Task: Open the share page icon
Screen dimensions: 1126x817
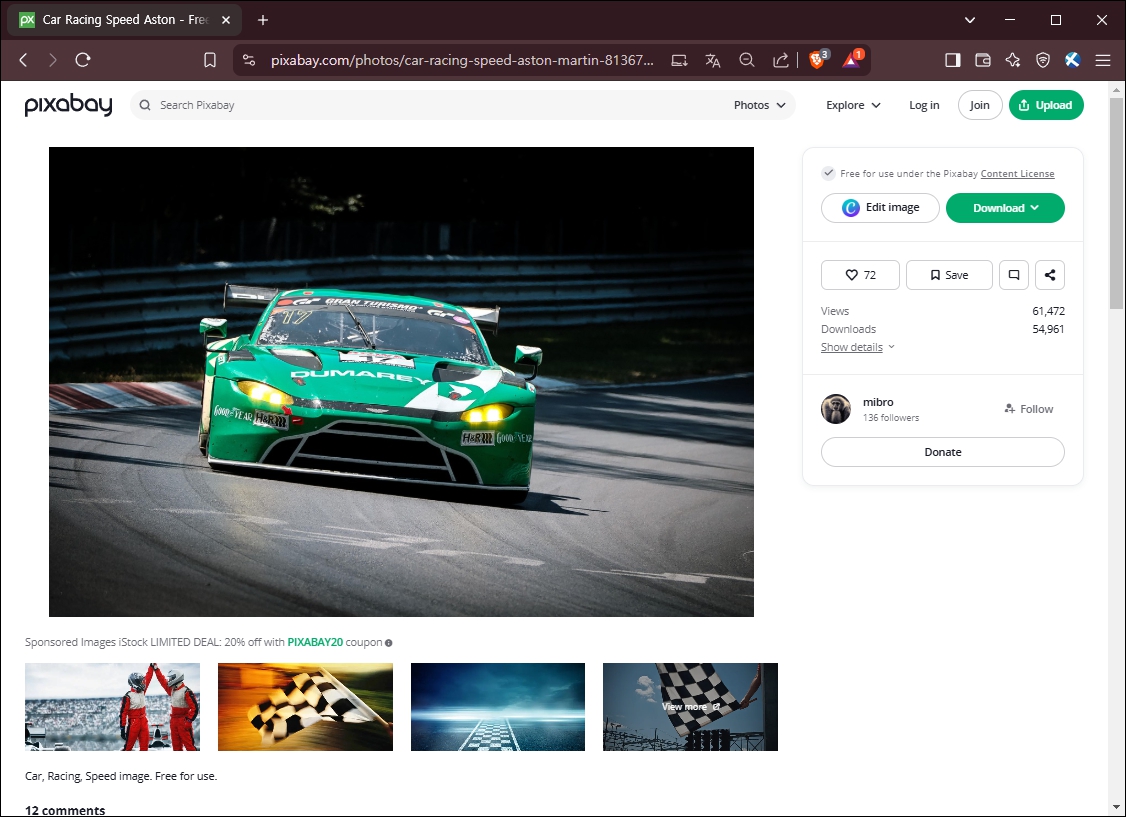Action: (x=781, y=60)
